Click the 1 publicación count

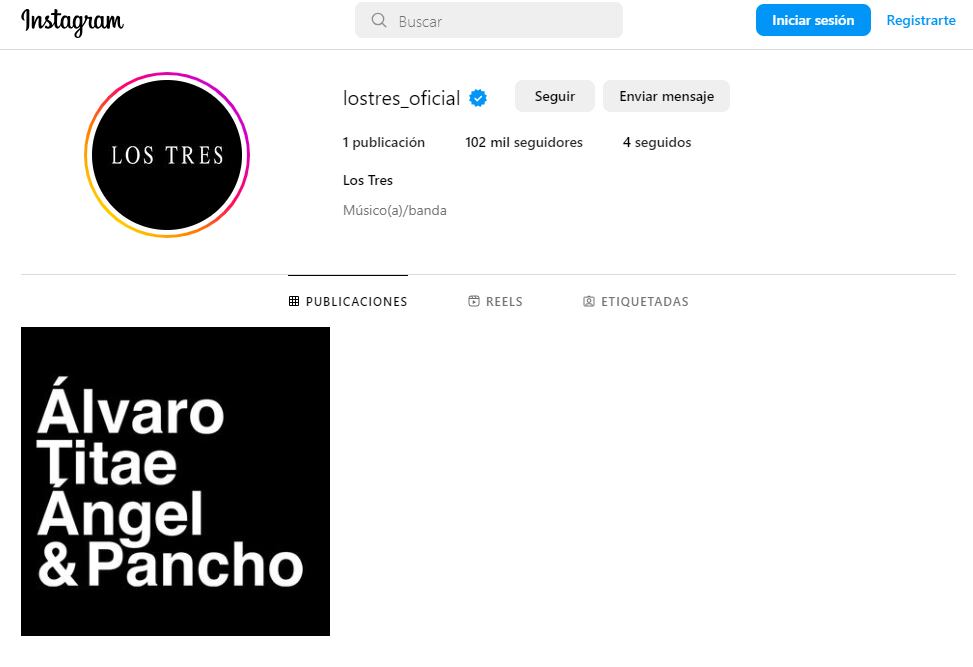coord(383,142)
